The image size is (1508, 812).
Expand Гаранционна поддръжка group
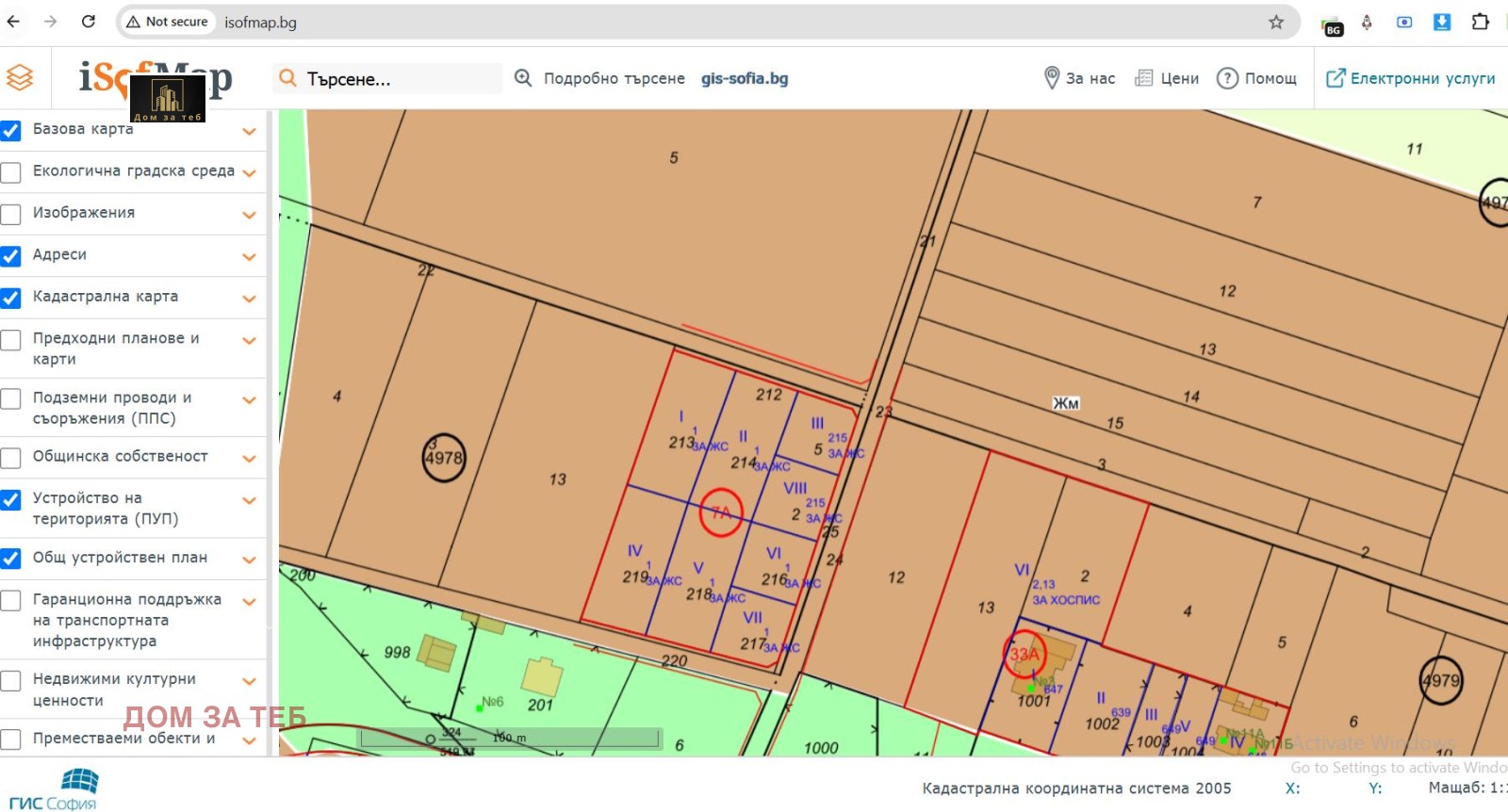coord(249,601)
